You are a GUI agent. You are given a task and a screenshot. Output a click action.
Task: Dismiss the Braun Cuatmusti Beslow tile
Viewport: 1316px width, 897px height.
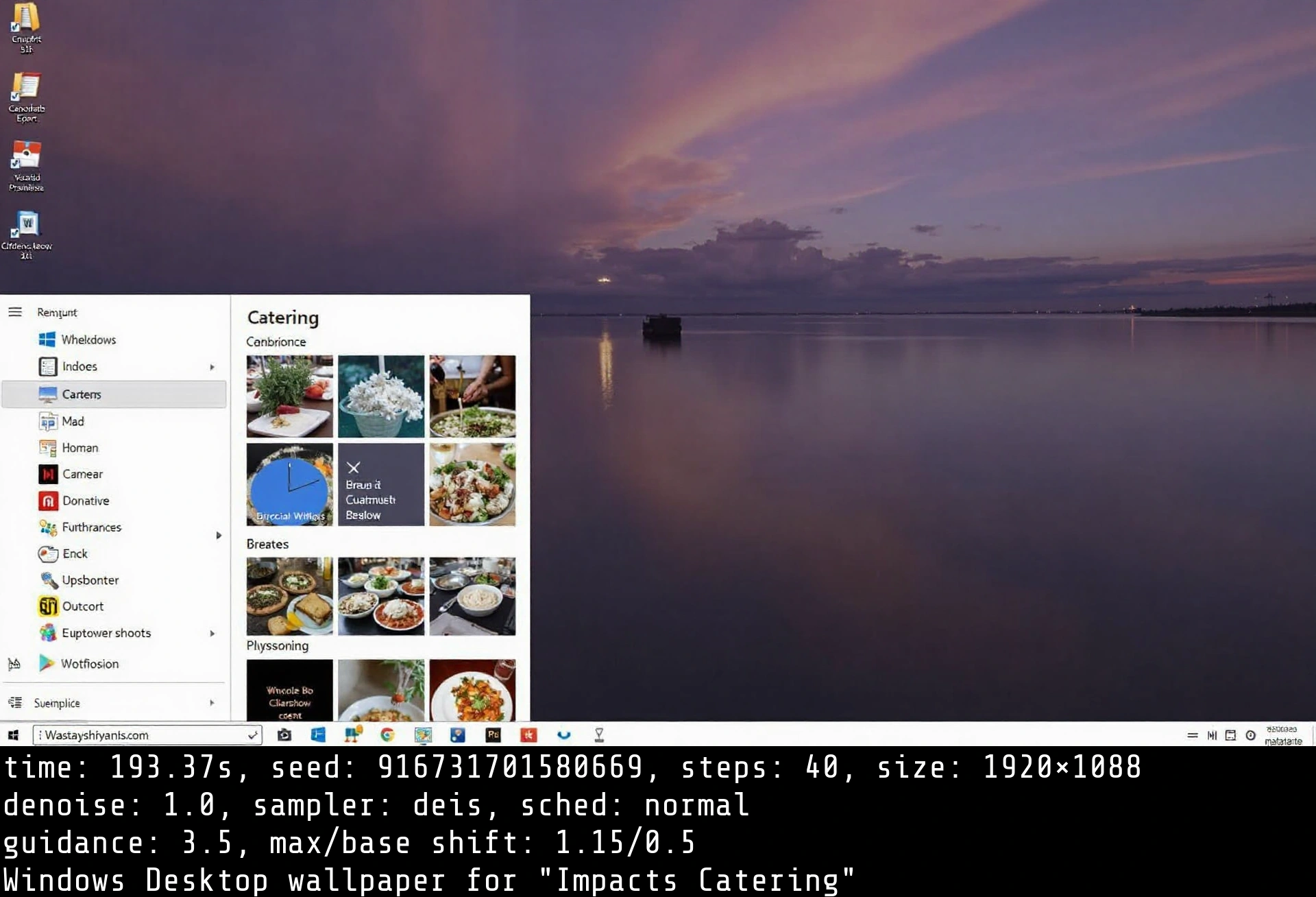point(354,468)
